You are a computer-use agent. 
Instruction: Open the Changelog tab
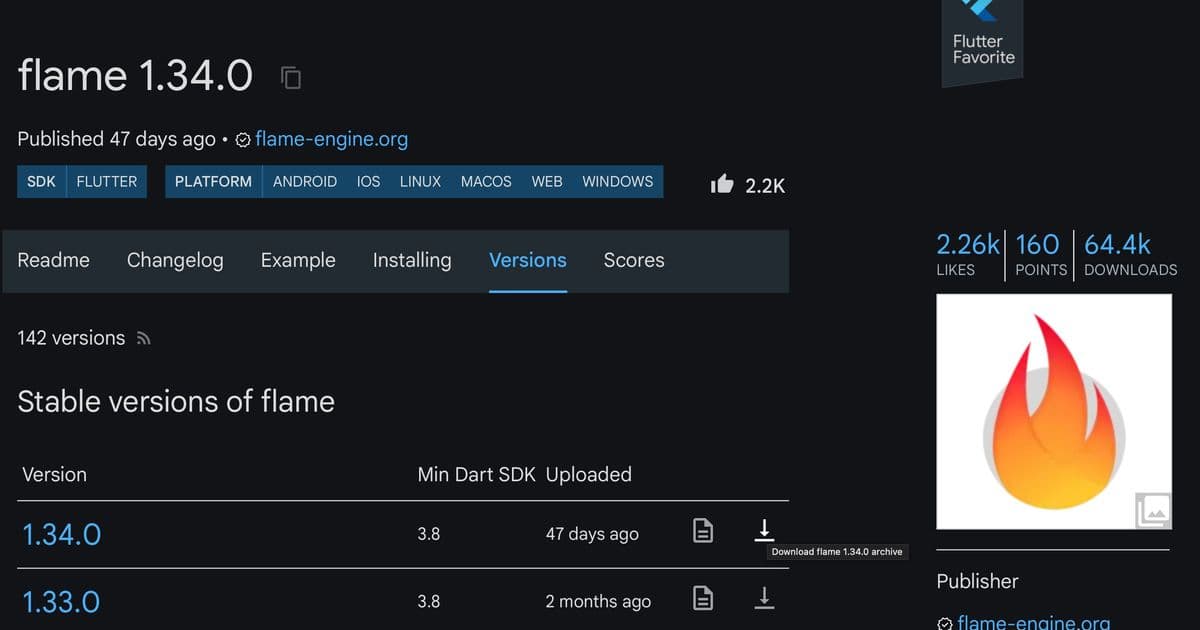[x=175, y=260]
